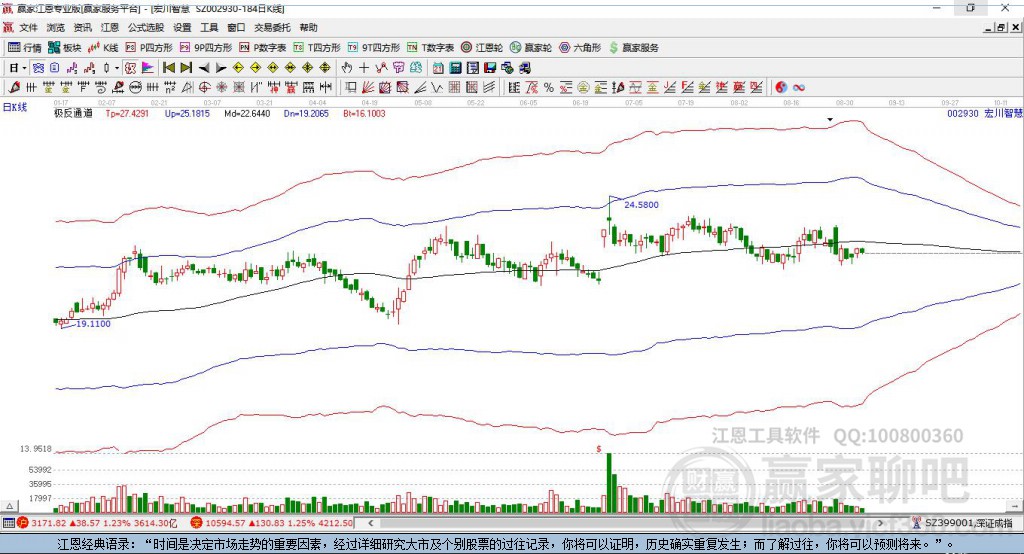Select the red fan lines tool
This screenshot has height=554, width=1024.
[x=368, y=88]
